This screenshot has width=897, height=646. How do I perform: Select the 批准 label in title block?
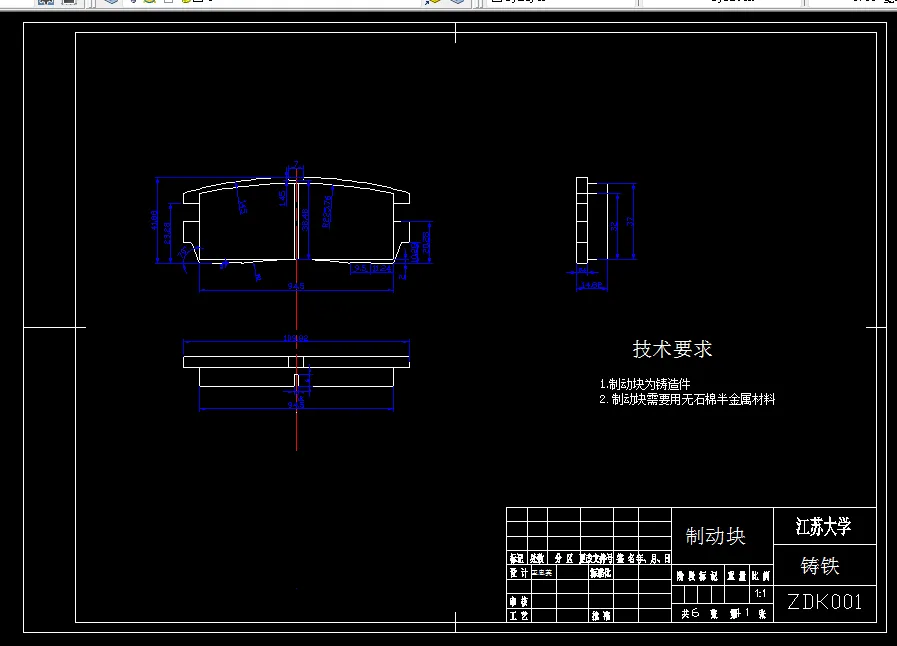(x=601, y=616)
